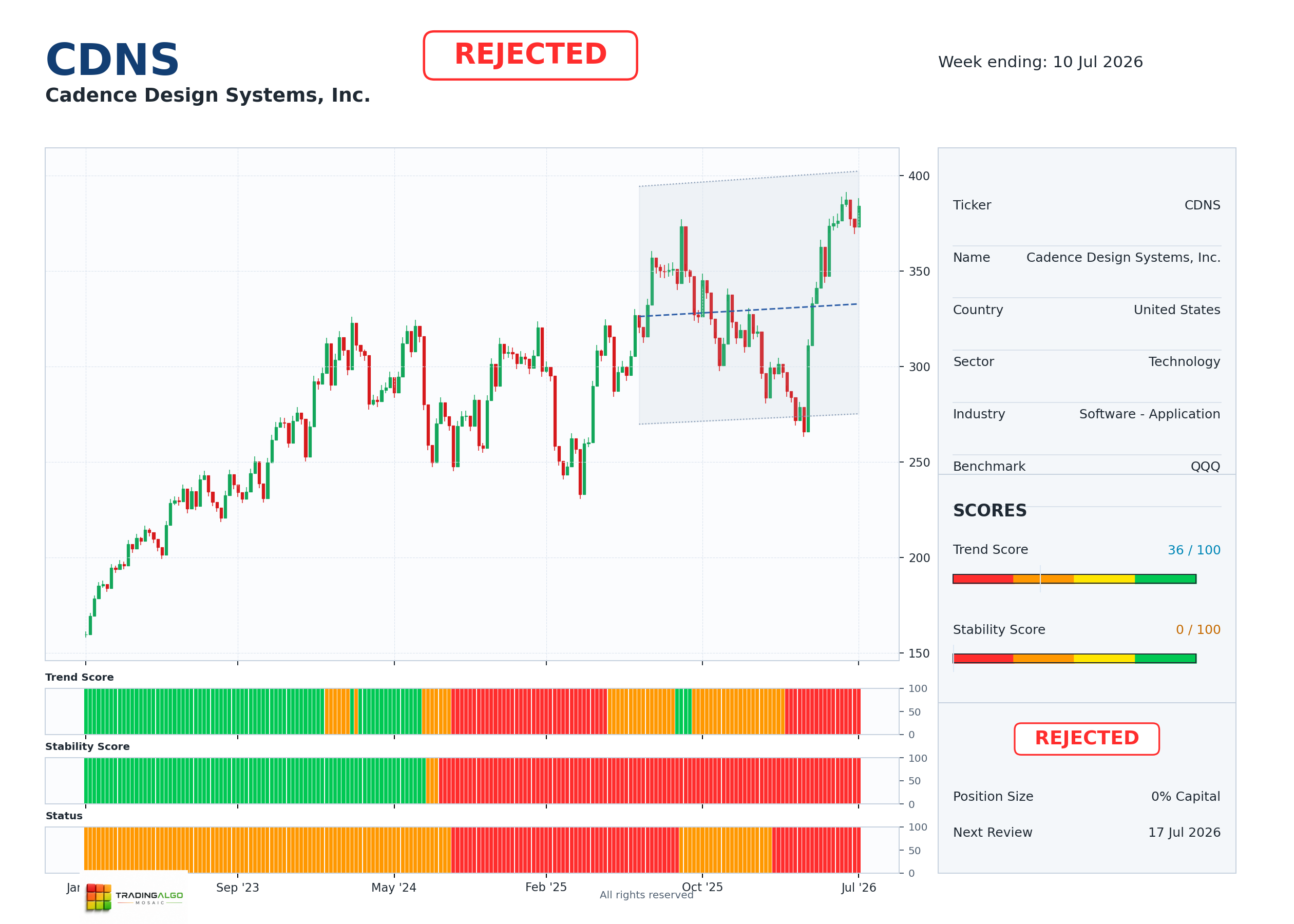This screenshot has width=1294, height=924.
Task: Click the Next Review label
Action: pos(993,833)
